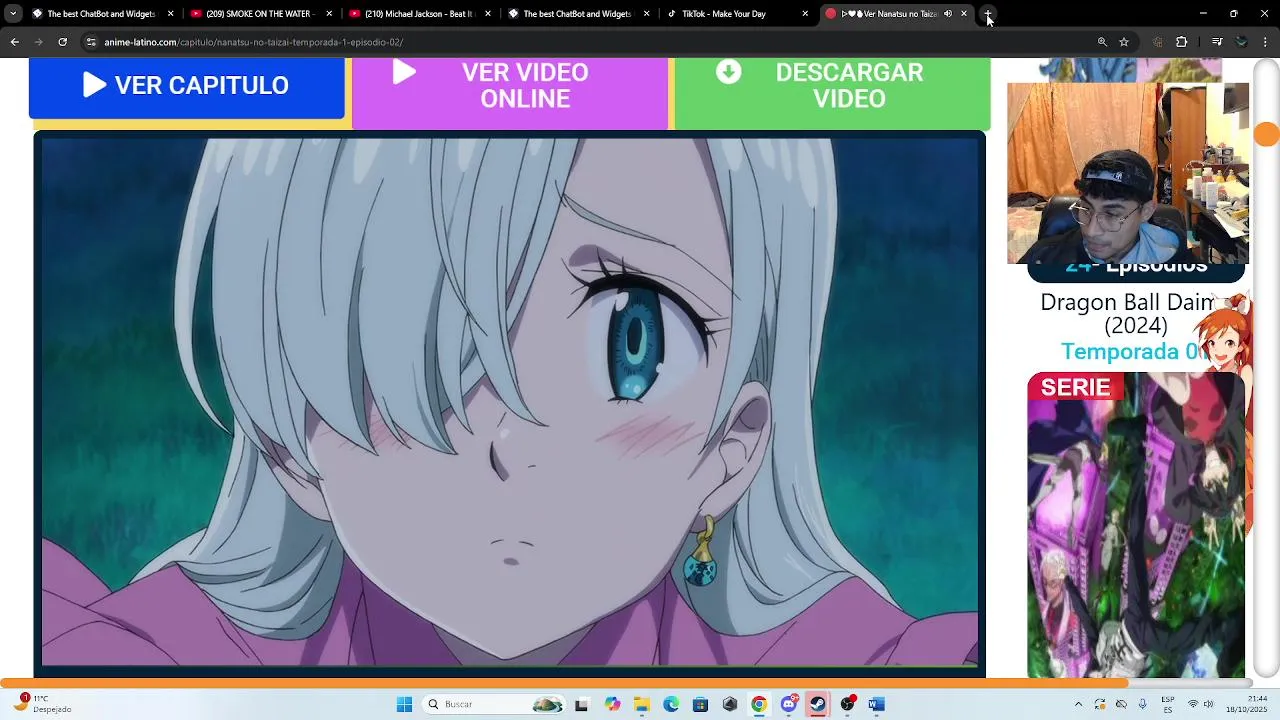Open Microsoft Word from the taskbar
Viewport: 1280px width, 720px height.
coord(877,704)
